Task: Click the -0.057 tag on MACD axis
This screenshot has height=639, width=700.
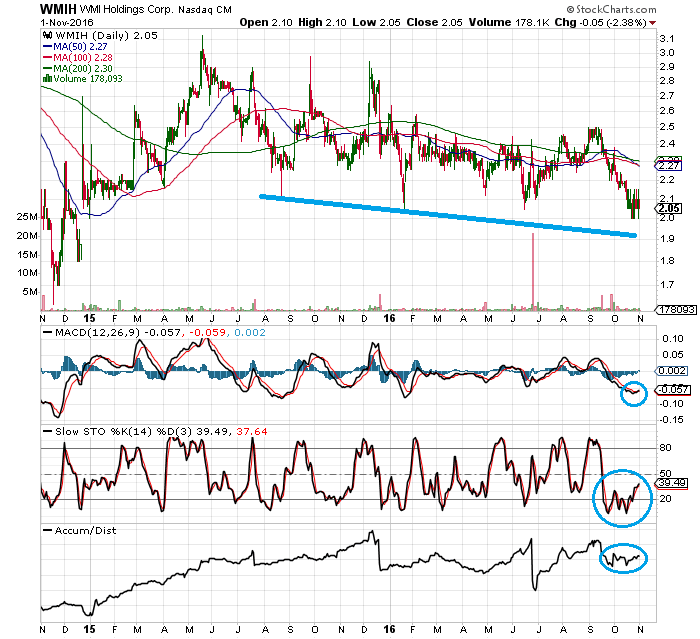Action: click(x=673, y=390)
